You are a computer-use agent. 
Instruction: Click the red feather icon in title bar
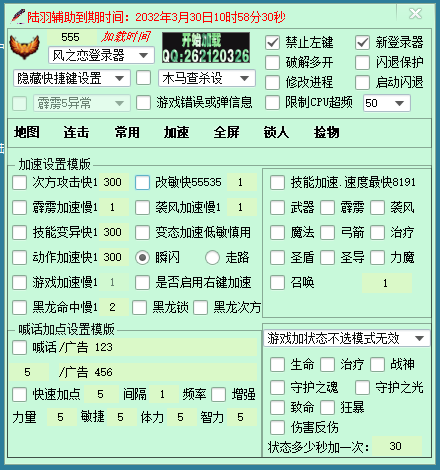[x=18, y=16]
